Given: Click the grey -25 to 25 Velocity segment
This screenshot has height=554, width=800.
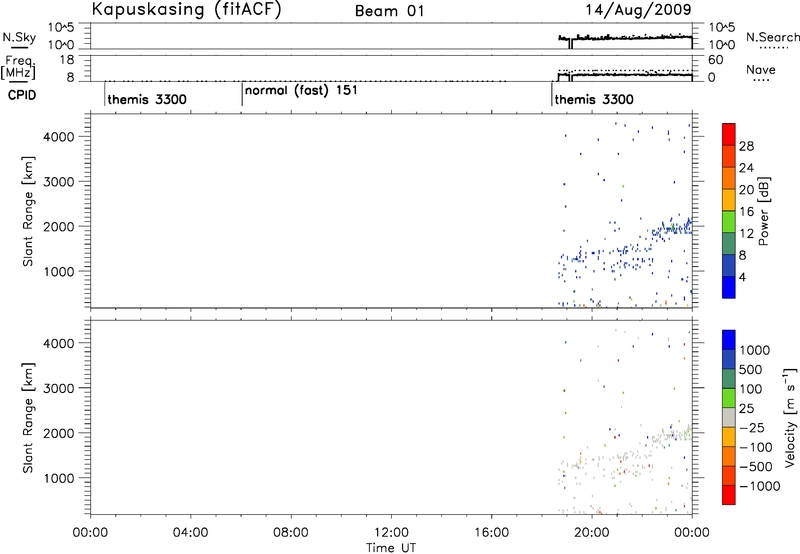Looking at the screenshot, I should point(729,417).
